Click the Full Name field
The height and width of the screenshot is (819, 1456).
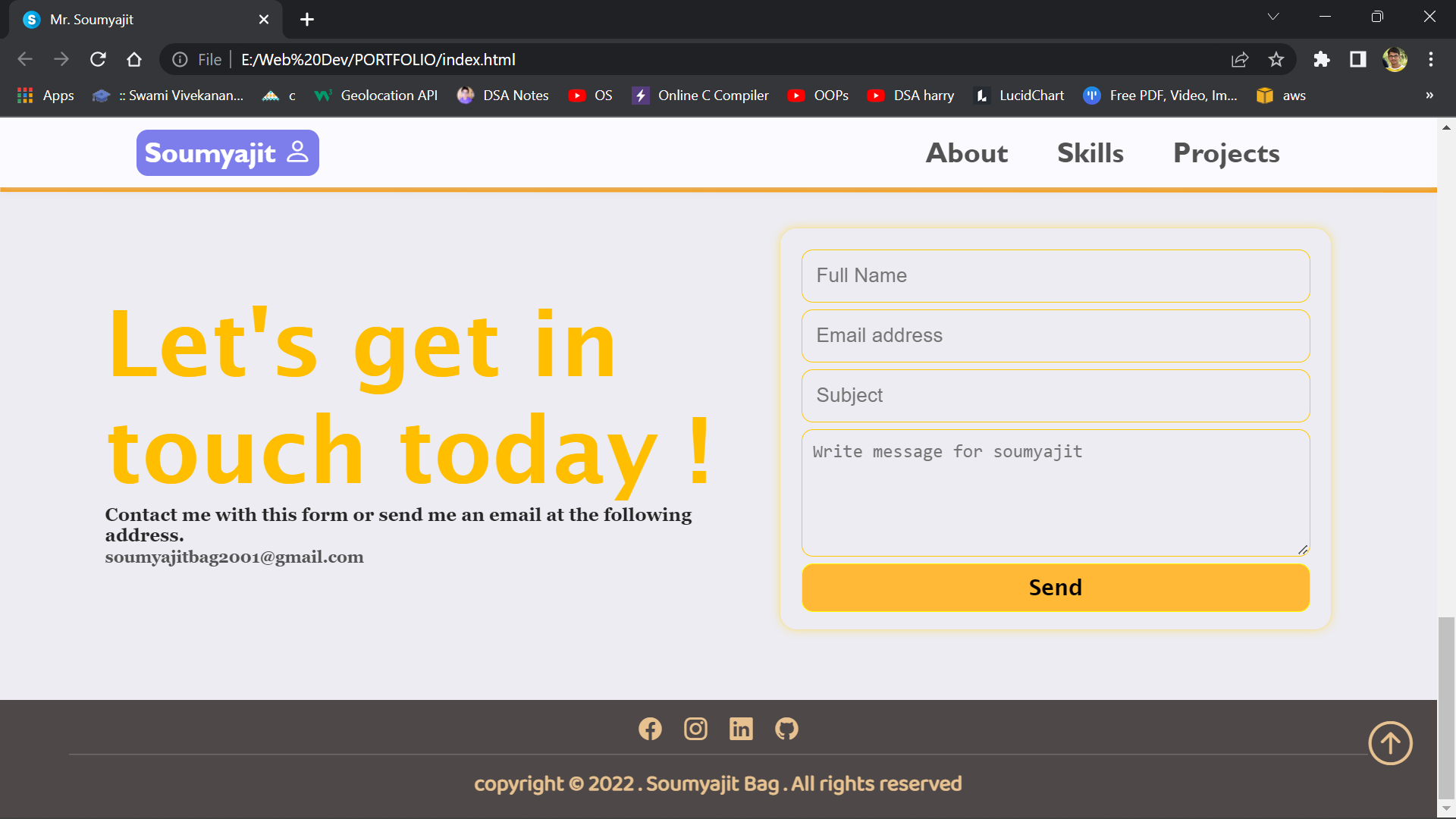tap(1056, 276)
